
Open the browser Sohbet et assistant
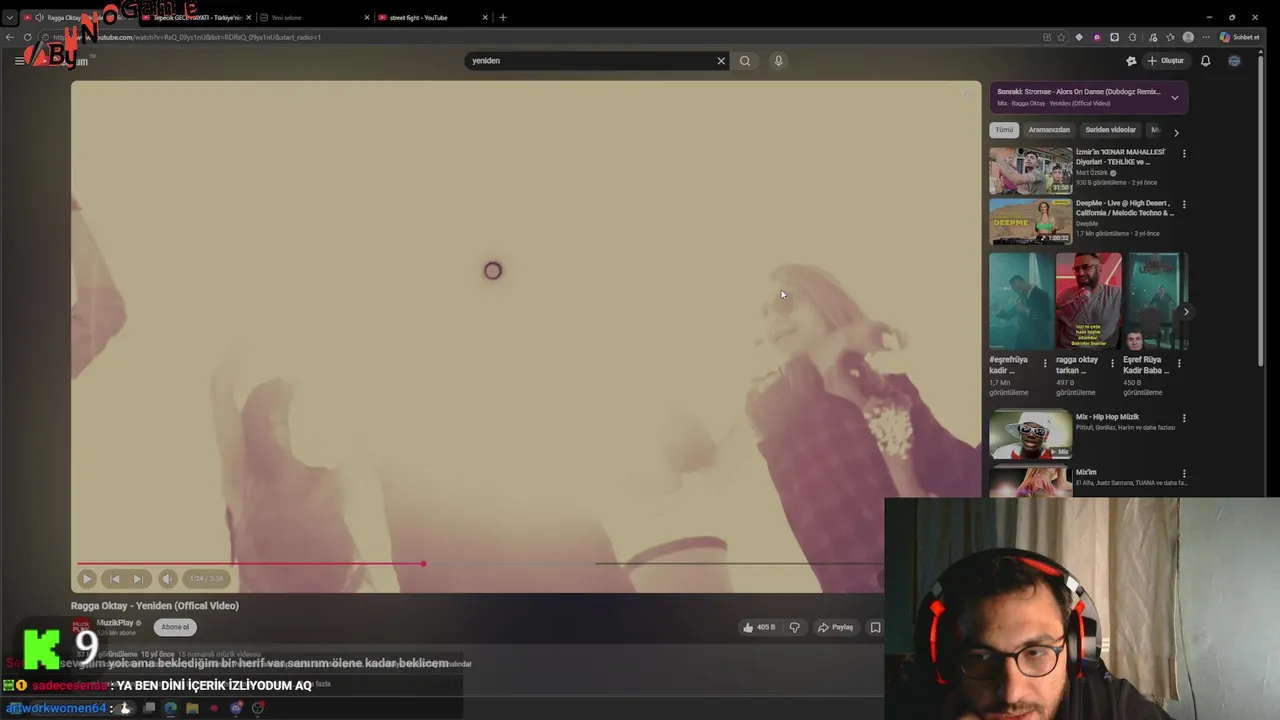point(1239,37)
